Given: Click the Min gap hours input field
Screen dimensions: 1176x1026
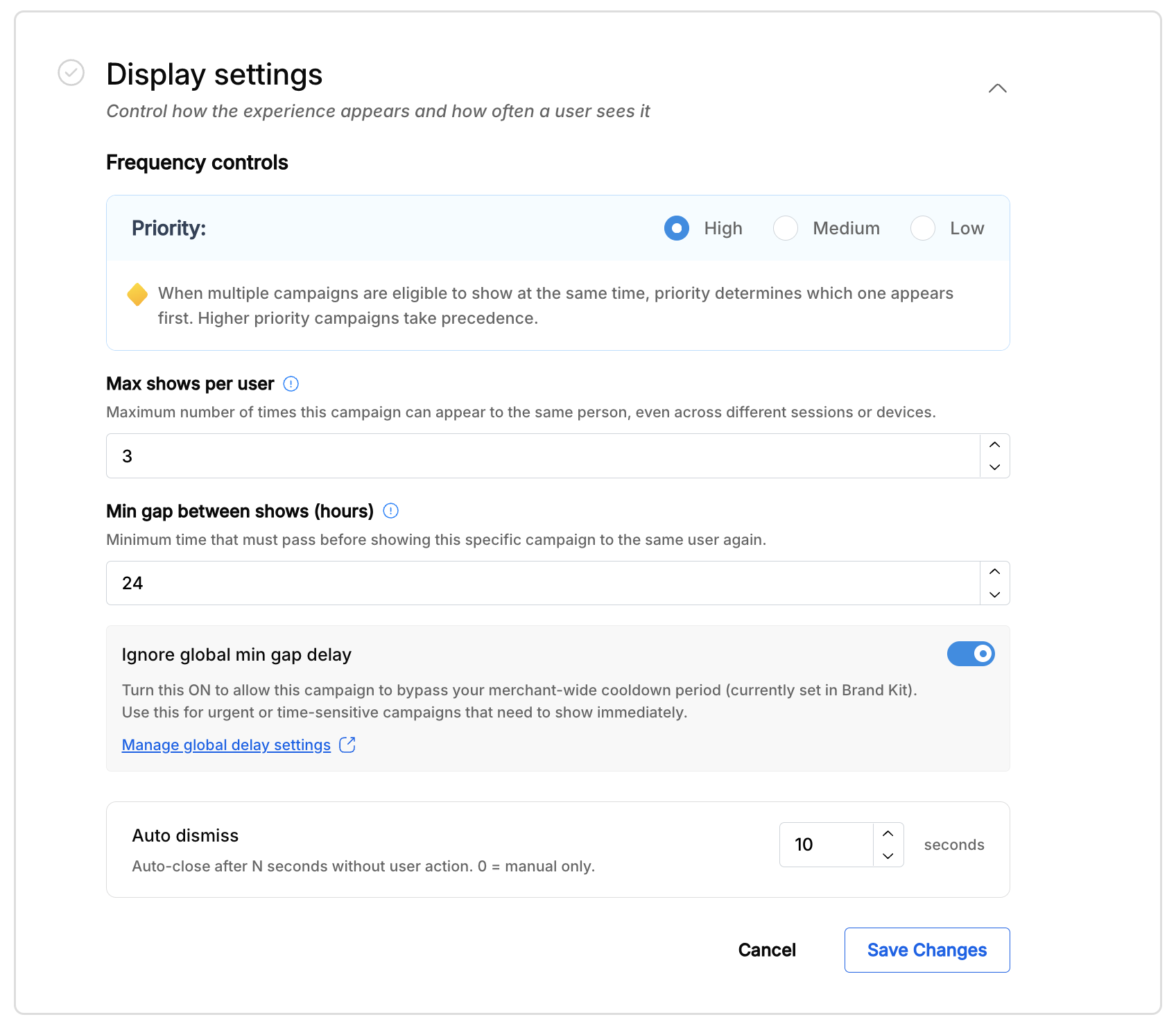Looking at the screenshot, I should click(x=543, y=583).
